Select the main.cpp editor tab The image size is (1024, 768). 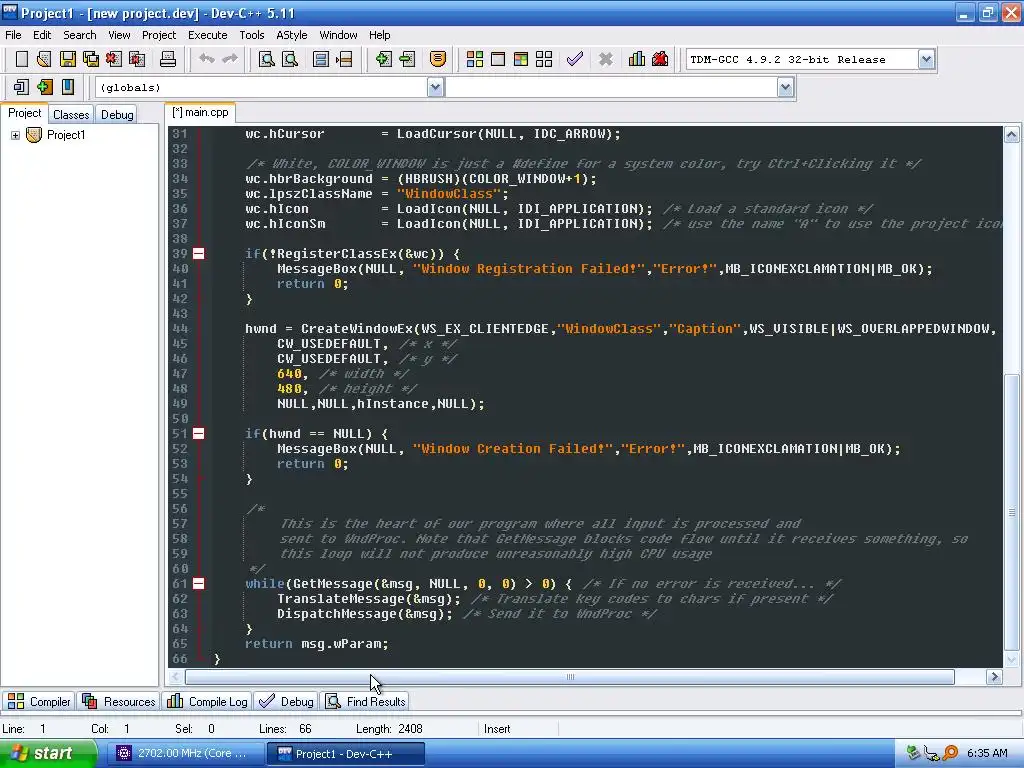coord(200,112)
